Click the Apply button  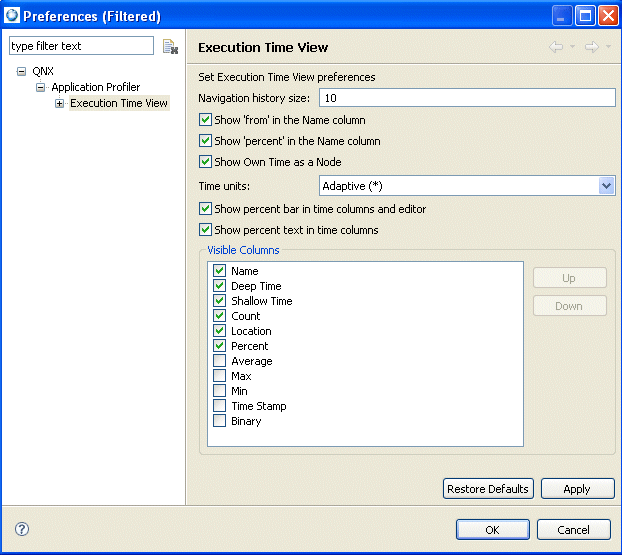(576, 489)
